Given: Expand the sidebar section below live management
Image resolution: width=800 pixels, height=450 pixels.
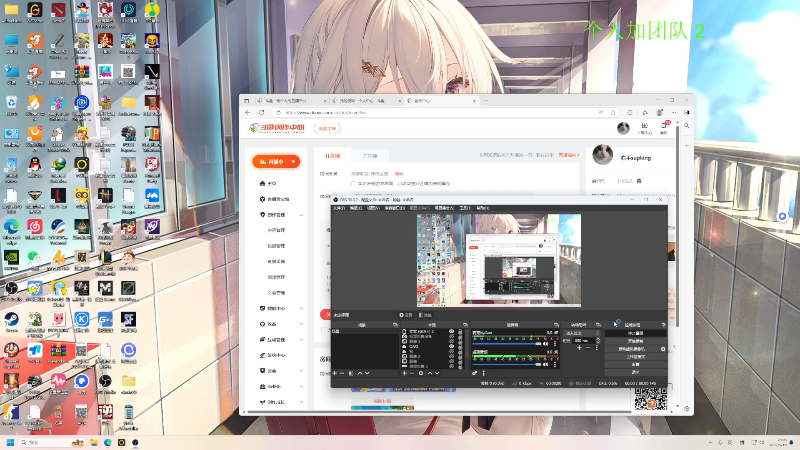Looking at the screenshot, I should [301, 308].
